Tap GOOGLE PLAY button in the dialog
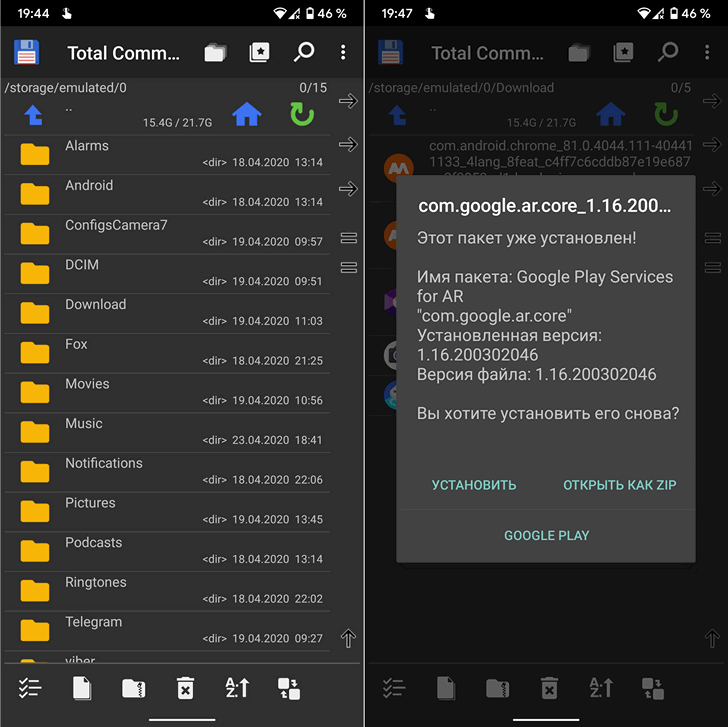This screenshot has height=727, width=728. point(546,536)
